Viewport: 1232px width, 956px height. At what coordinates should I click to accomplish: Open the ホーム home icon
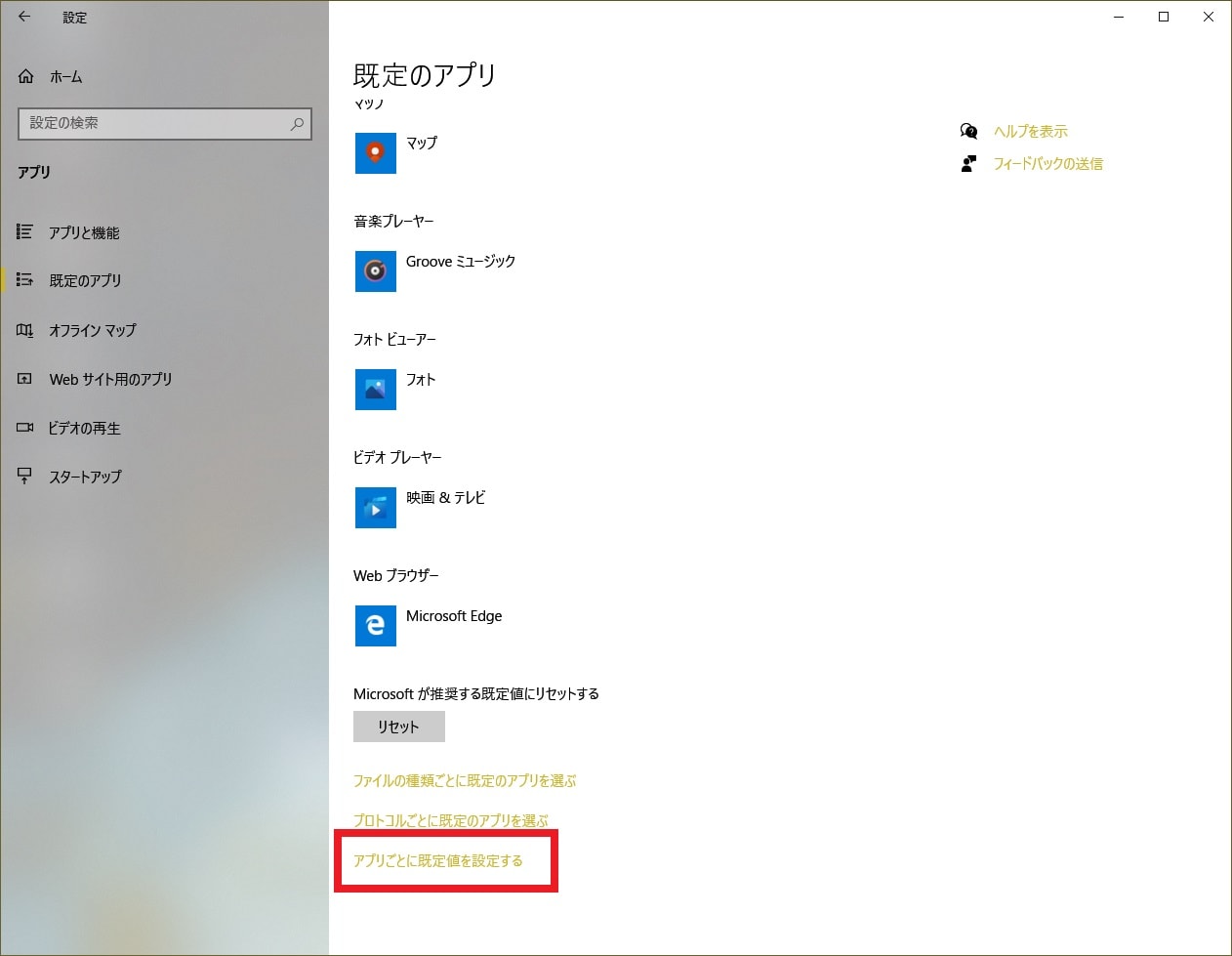[x=26, y=76]
